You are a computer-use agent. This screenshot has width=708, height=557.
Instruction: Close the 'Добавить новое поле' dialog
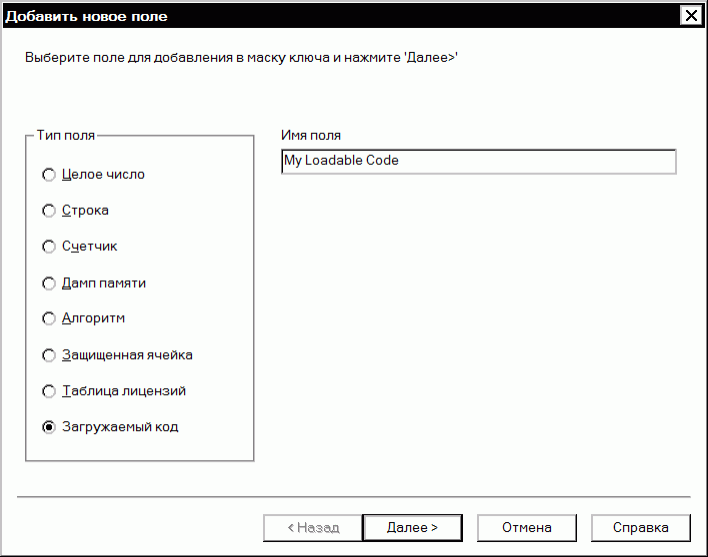click(x=689, y=16)
